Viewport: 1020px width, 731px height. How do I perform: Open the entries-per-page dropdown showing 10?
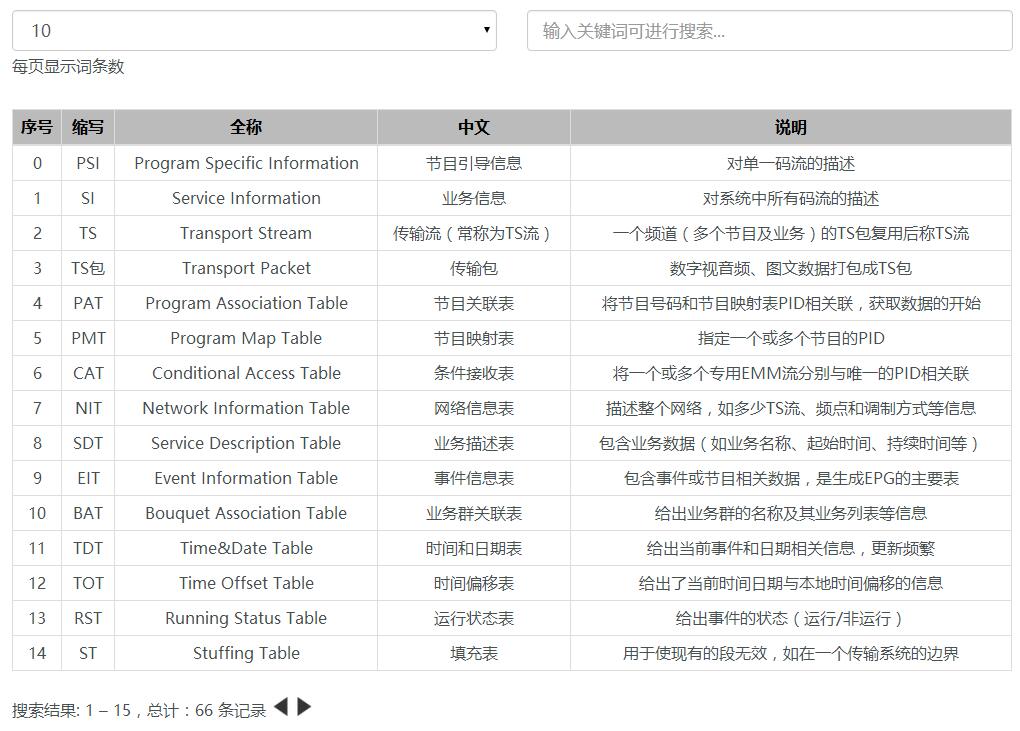254,31
